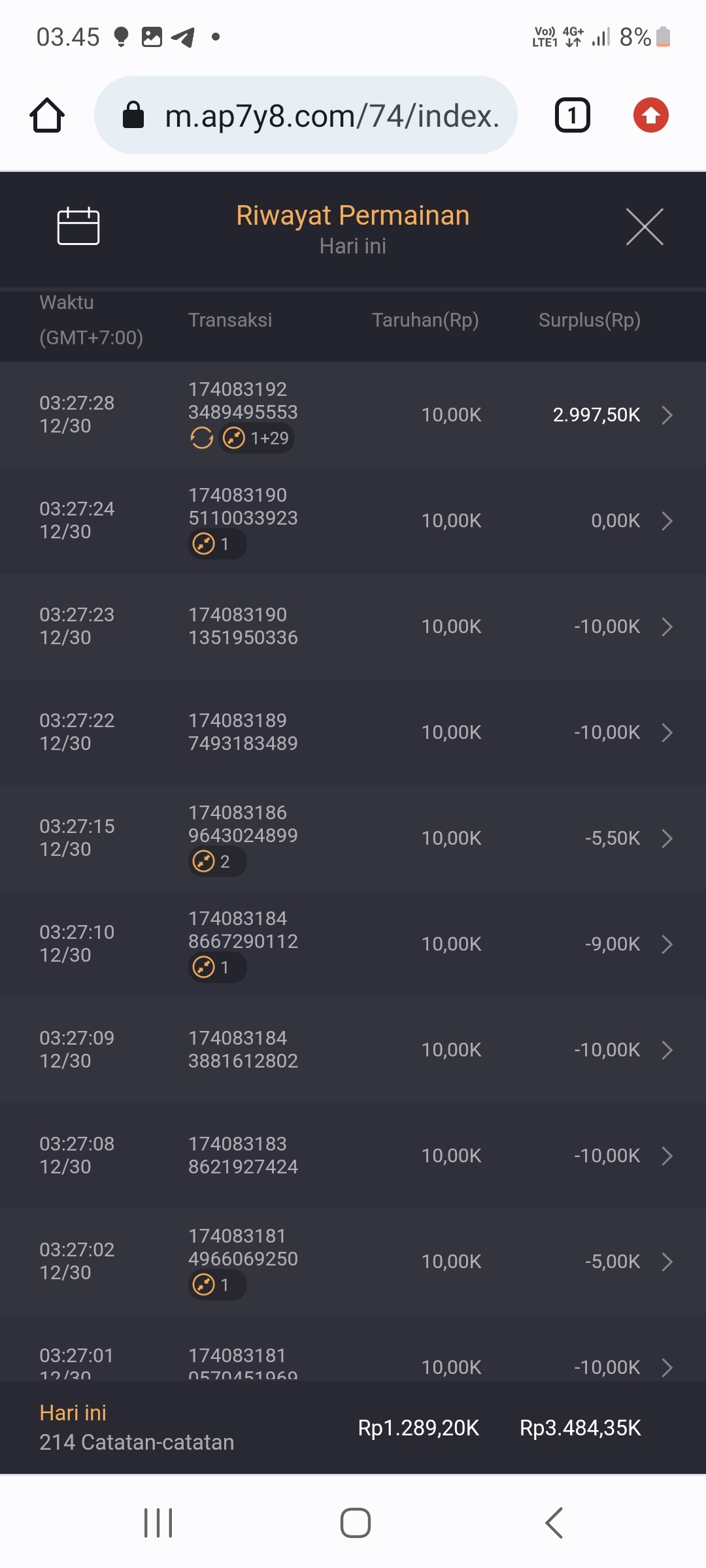Click the m.ap7y8.com address bar

tap(331, 116)
